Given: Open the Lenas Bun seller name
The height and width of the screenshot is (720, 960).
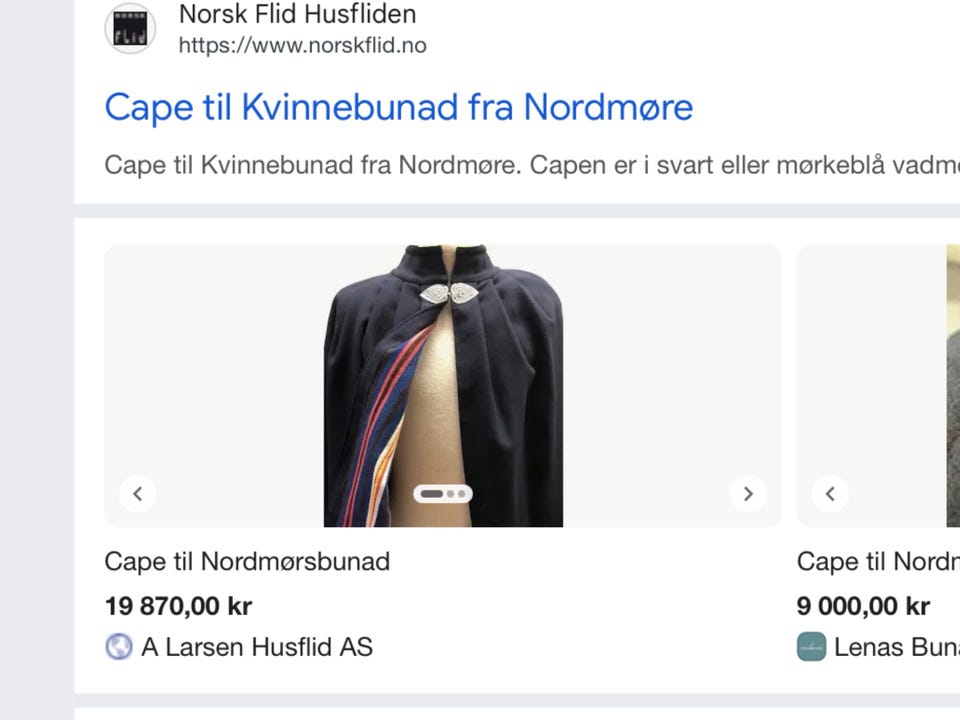Looking at the screenshot, I should [x=897, y=647].
